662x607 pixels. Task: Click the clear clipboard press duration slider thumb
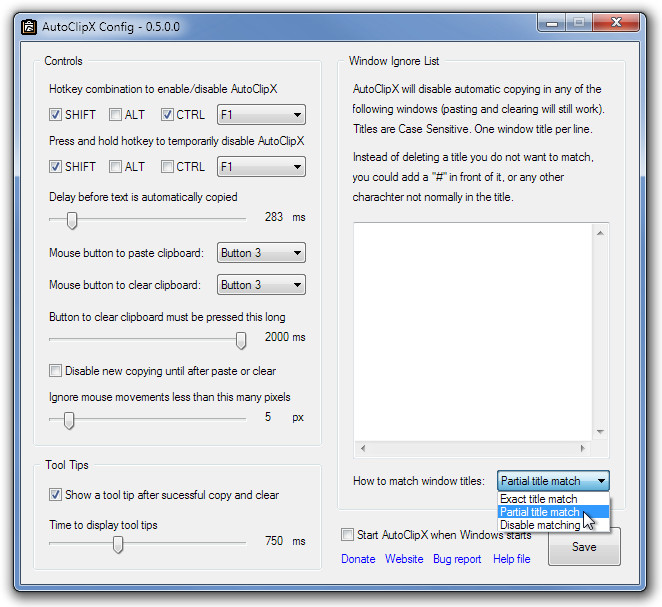coord(241,340)
